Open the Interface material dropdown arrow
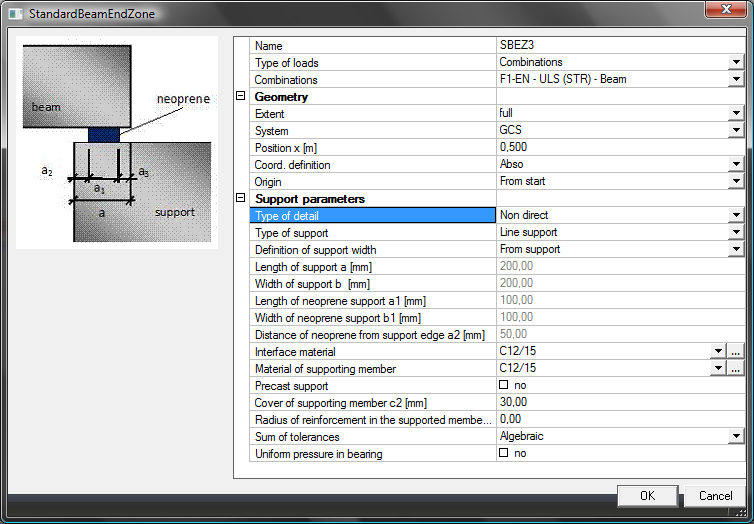Screen dimensions: 754x524 pos(717,351)
